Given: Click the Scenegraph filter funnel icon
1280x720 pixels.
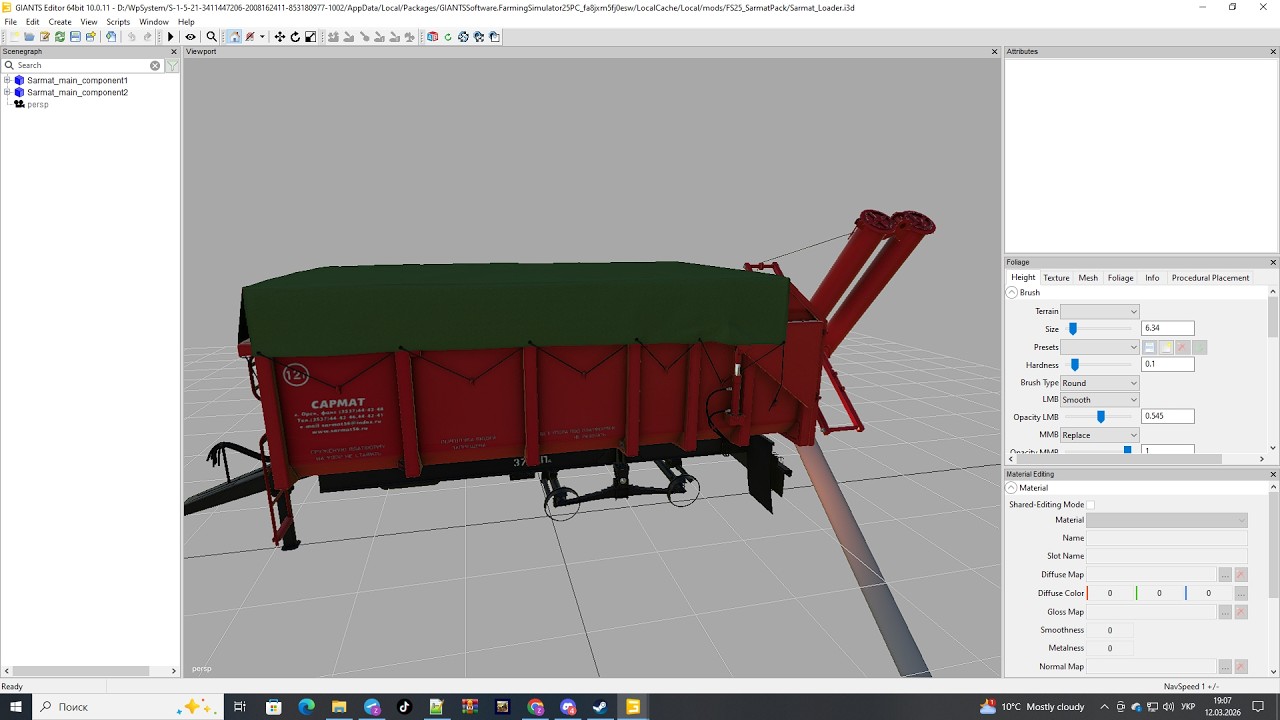Looking at the screenshot, I should pos(172,65).
